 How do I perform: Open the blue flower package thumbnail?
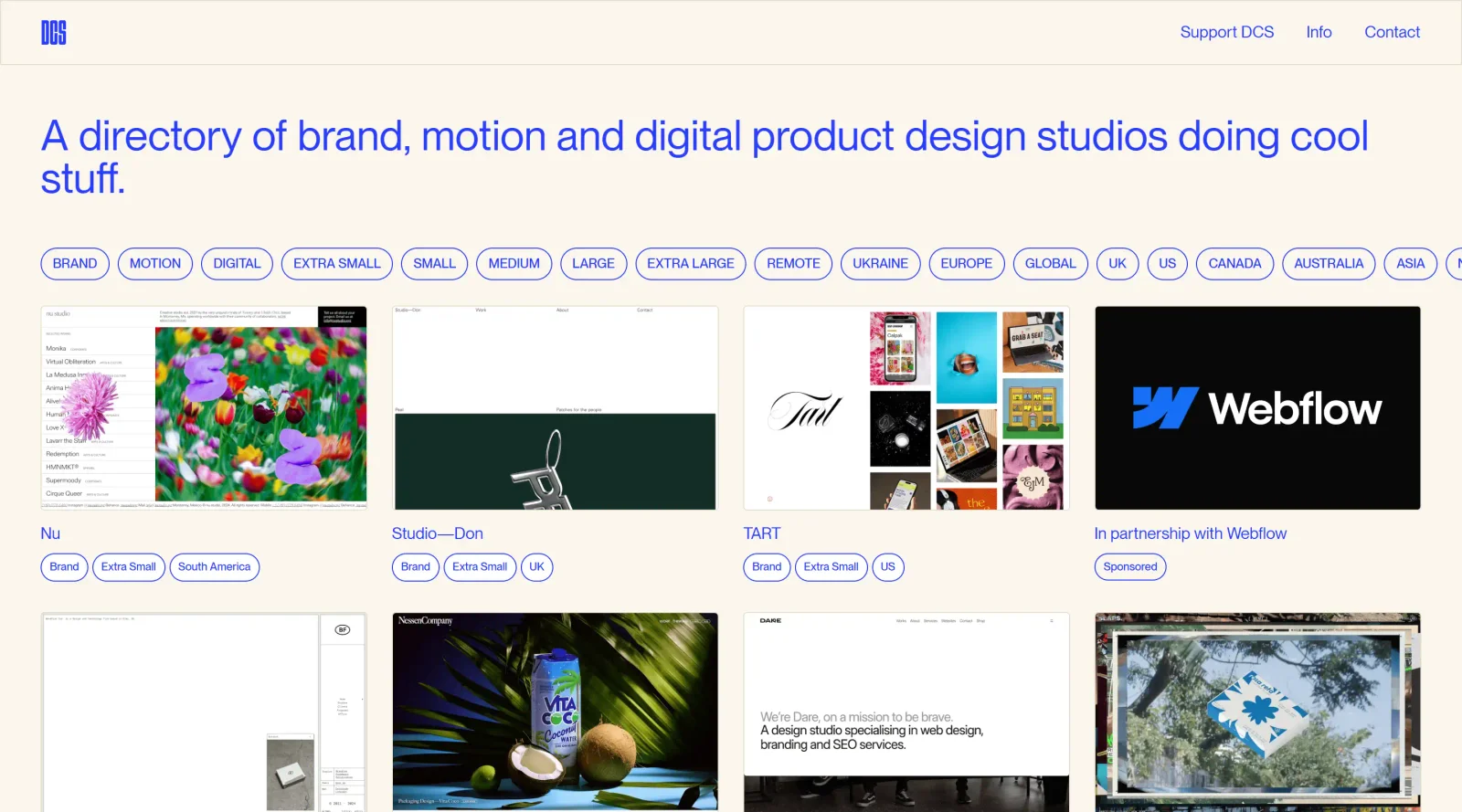pos(1257,712)
